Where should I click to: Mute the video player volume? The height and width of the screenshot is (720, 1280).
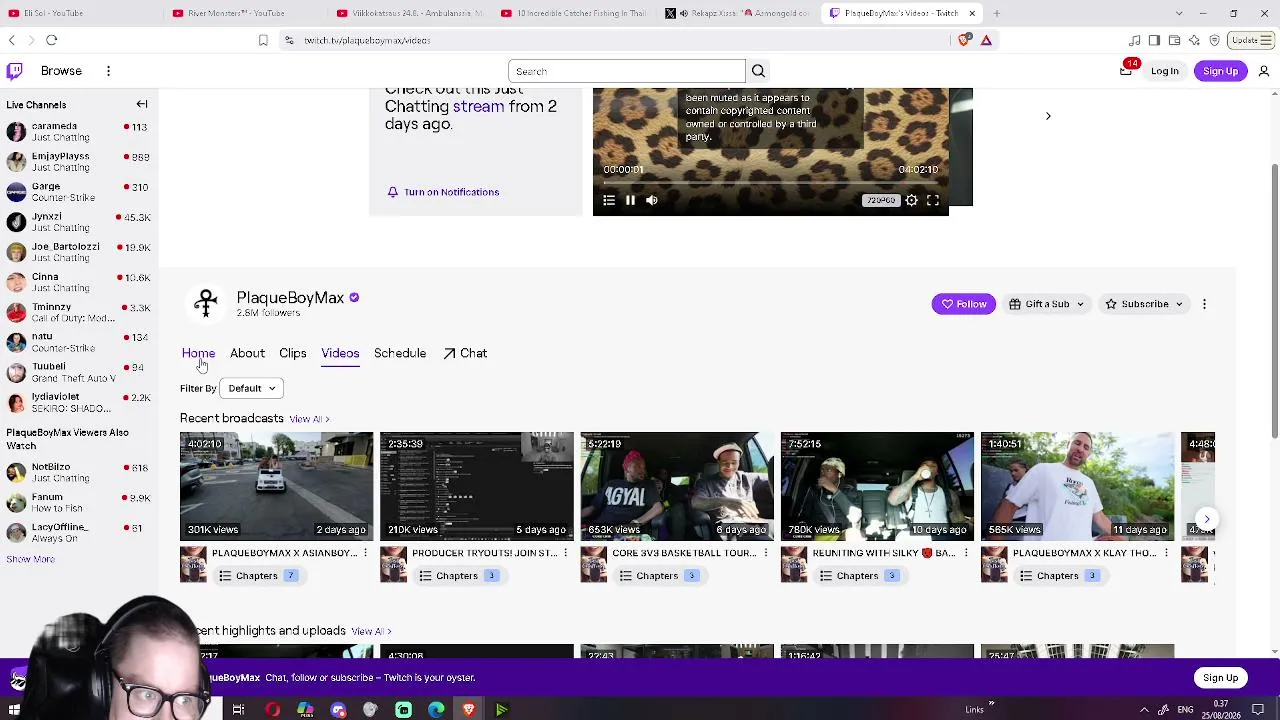(652, 200)
